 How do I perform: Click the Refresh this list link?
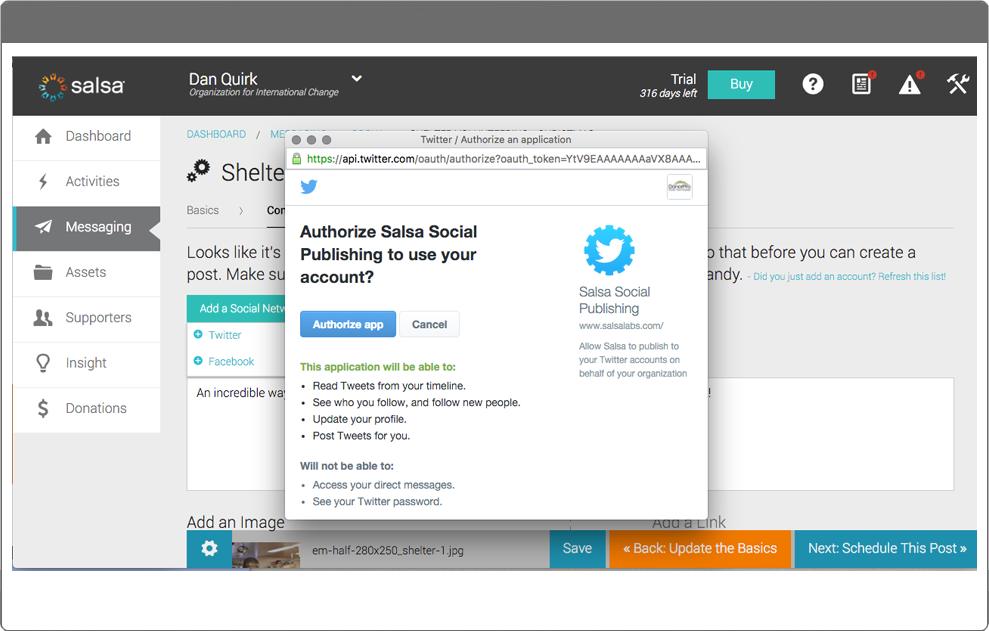912,276
